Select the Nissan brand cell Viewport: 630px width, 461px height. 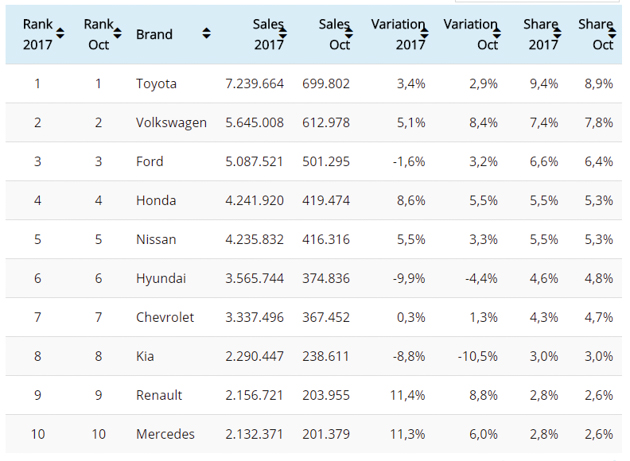[156, 239]
